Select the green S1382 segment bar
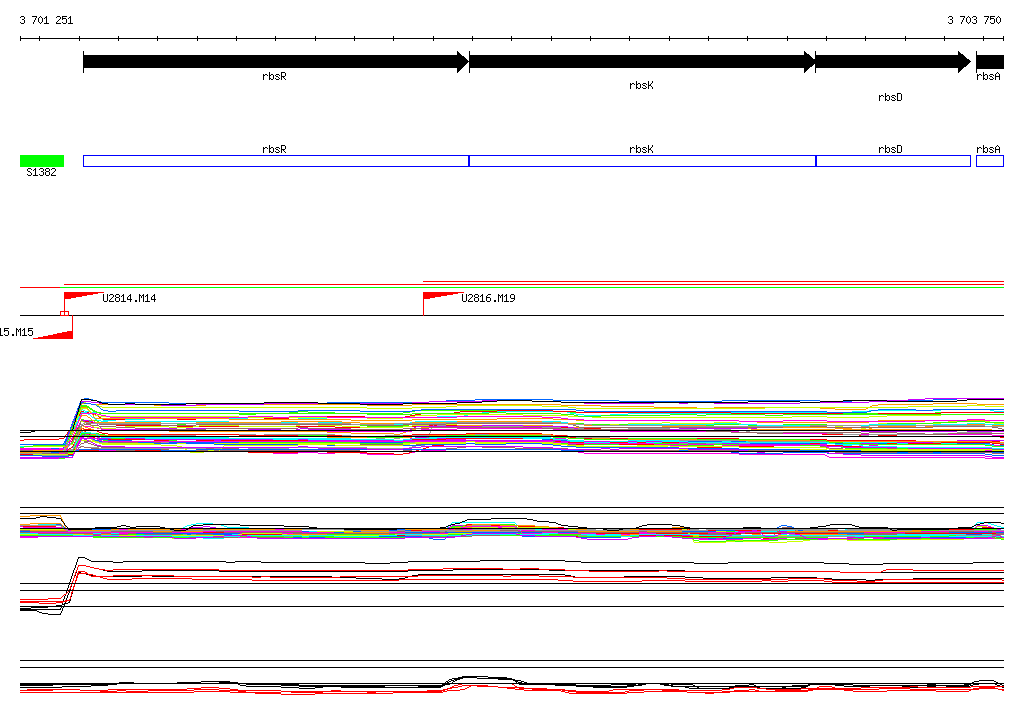Screen dimensions: 1024x714 tap(42, 161)
